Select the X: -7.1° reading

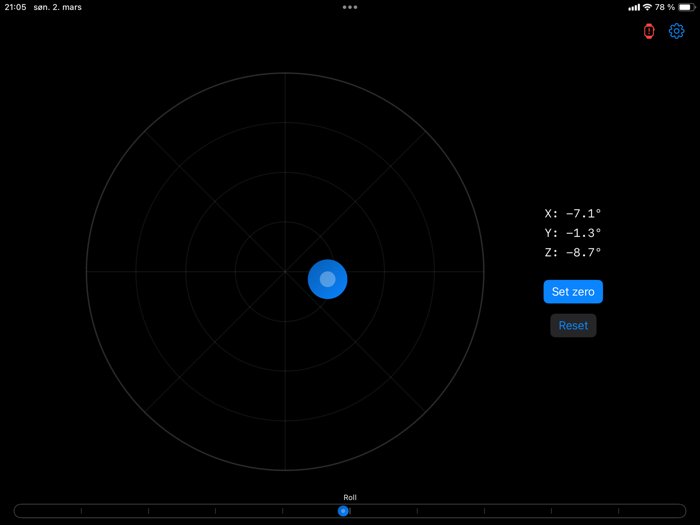(x=572, y=213)
